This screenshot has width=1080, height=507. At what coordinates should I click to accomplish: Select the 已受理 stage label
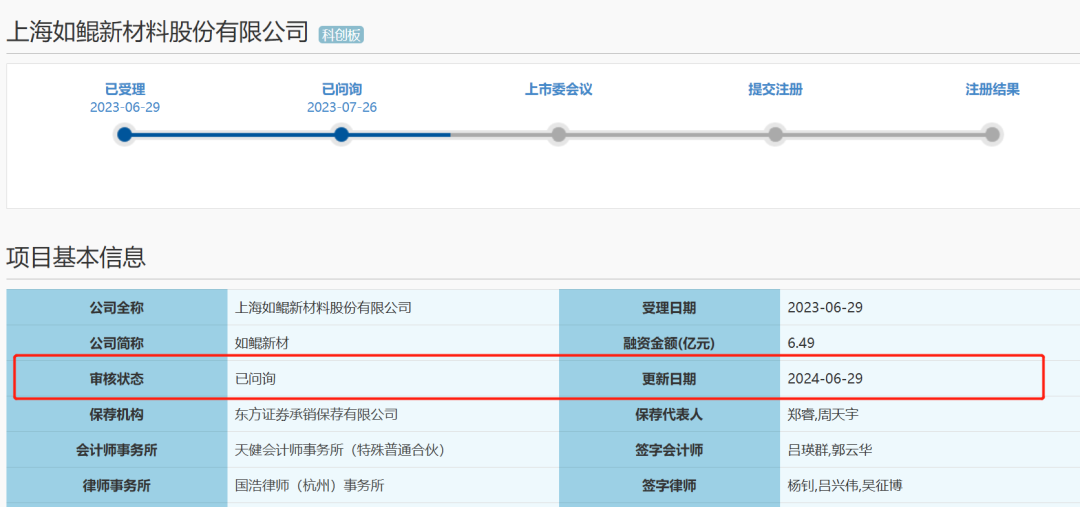coord(125,90)
